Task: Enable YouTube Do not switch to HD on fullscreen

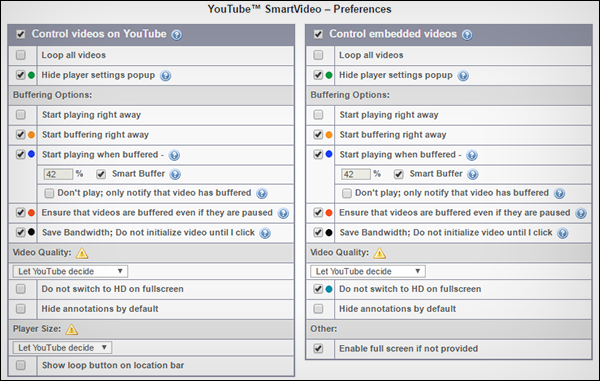Action: (x=21, y=289)
